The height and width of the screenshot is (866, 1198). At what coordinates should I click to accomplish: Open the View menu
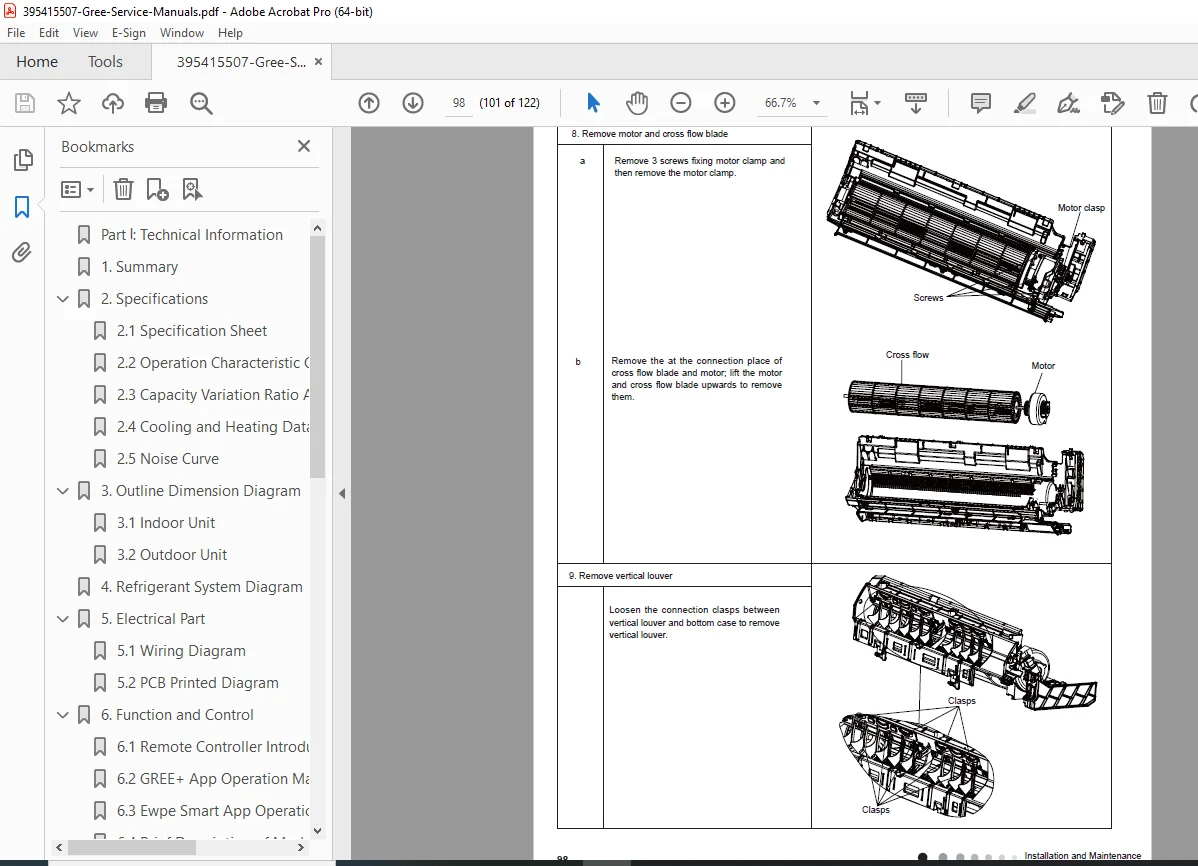[x=86, y=33]
